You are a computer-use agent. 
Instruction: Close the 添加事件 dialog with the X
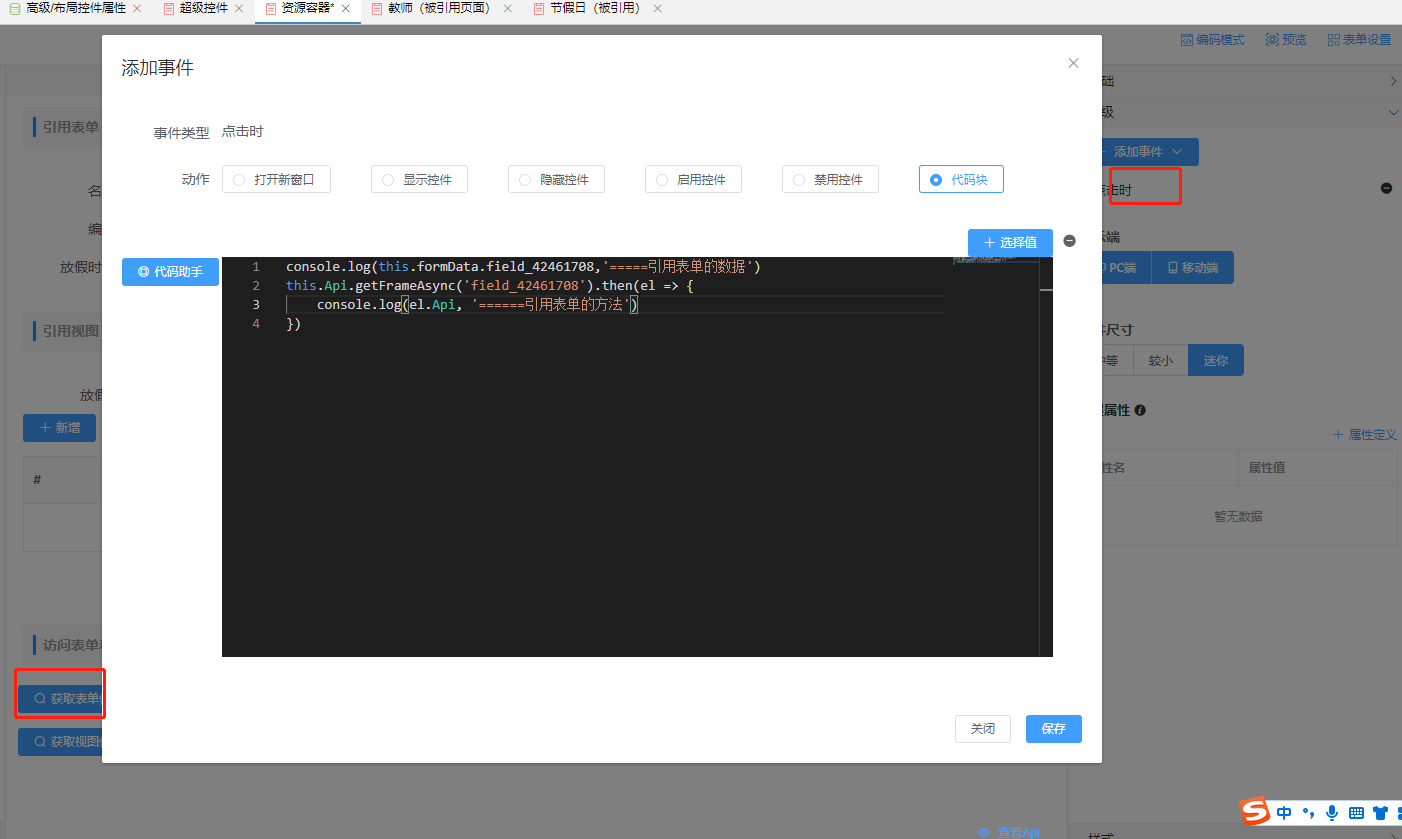click(x=1073, y=63)
